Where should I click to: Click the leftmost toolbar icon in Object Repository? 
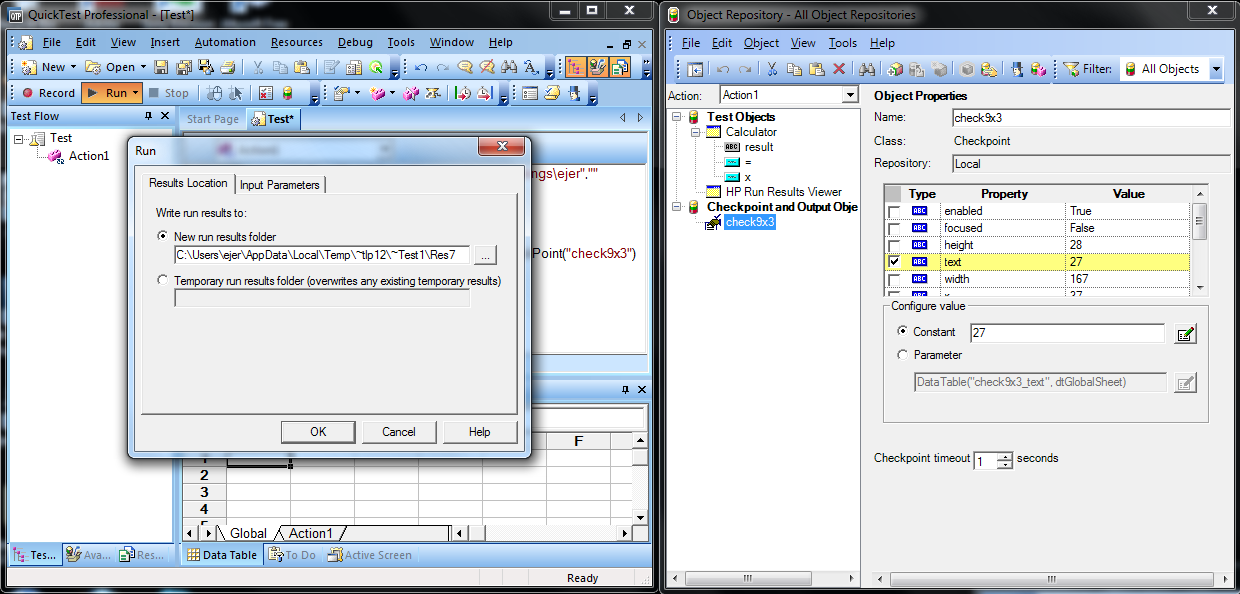point(695,69)
